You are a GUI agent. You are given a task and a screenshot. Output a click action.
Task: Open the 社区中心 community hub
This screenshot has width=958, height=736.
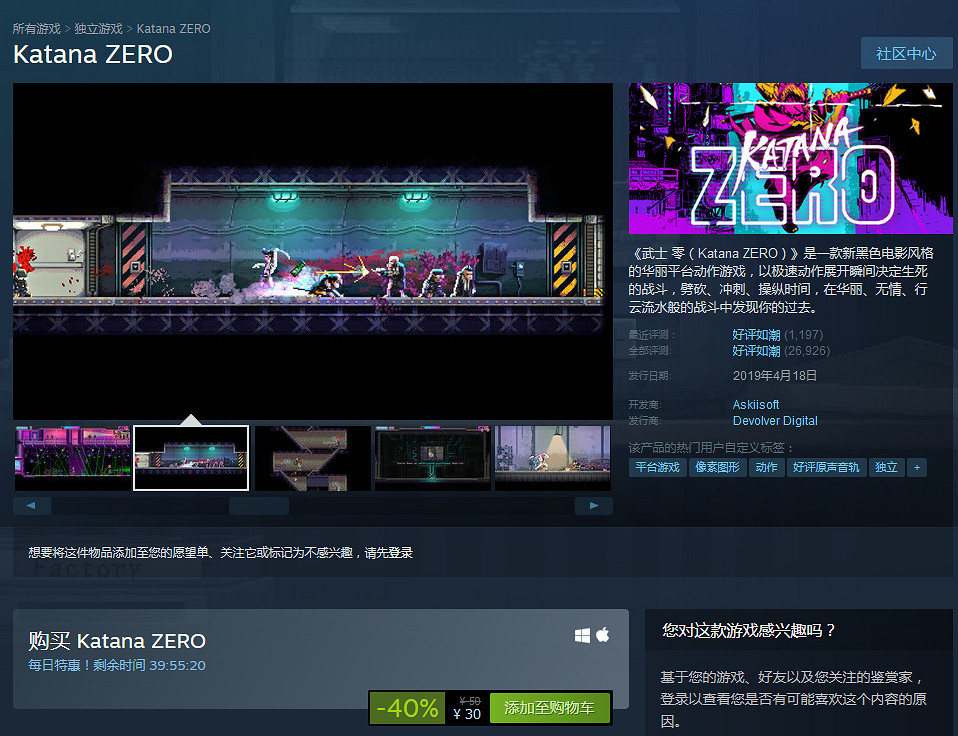pyautogui.click(x=906, y=53)
